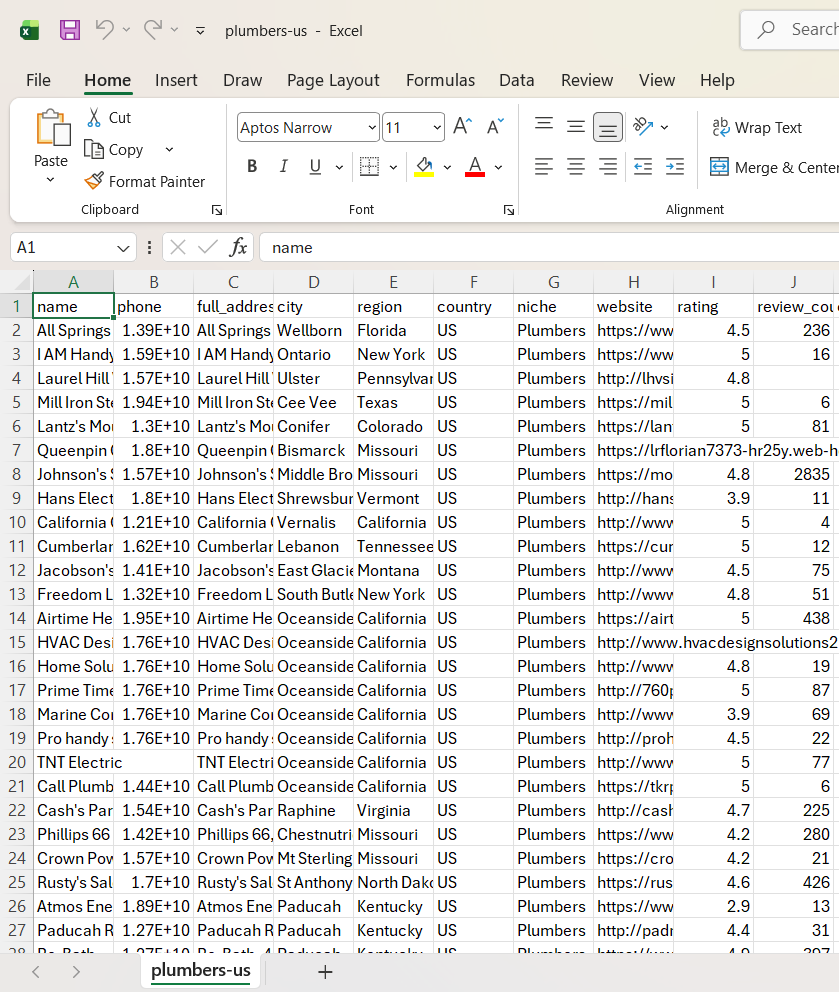
Task: Open the Font Color palette arrow
Action: [499, 167]
